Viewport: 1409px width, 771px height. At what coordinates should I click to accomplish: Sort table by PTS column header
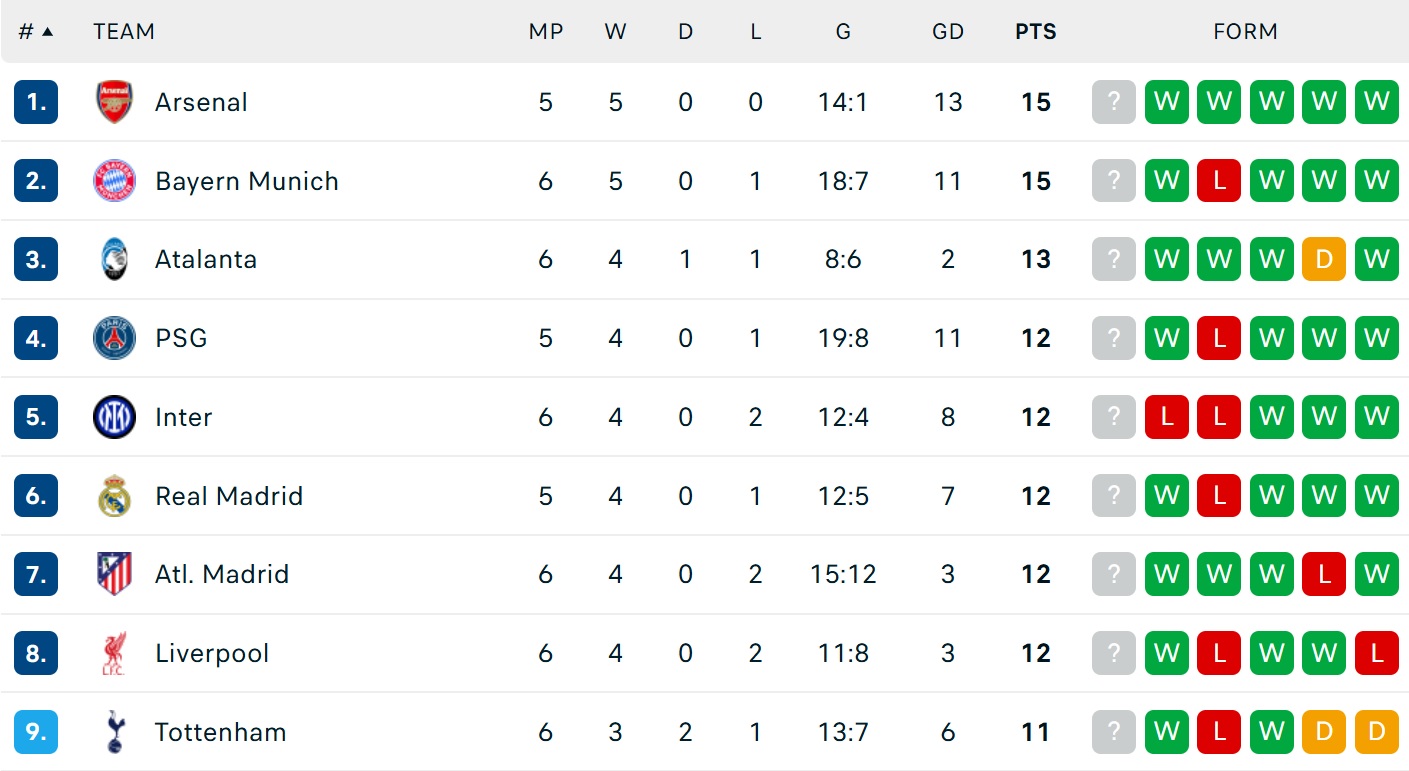pyautogui.click(x=1035, y=32)
